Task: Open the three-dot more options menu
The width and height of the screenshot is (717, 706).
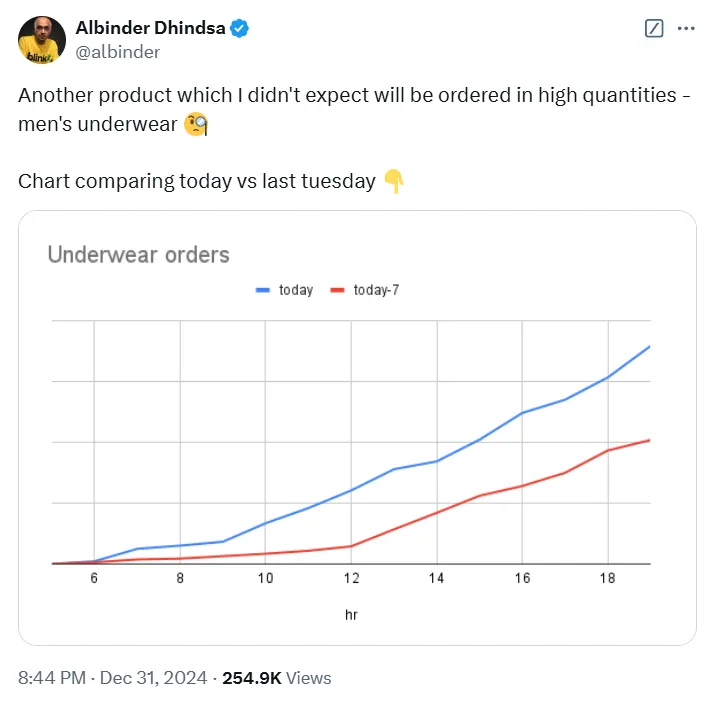Action: click(x=686, y=29)
